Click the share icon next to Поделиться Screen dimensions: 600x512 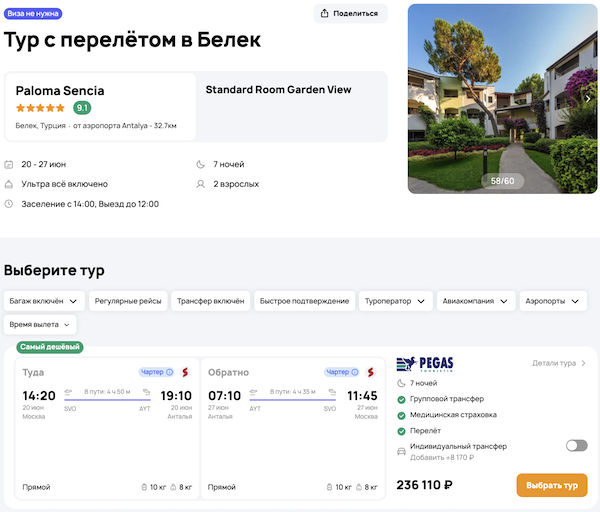pos(327,14)
